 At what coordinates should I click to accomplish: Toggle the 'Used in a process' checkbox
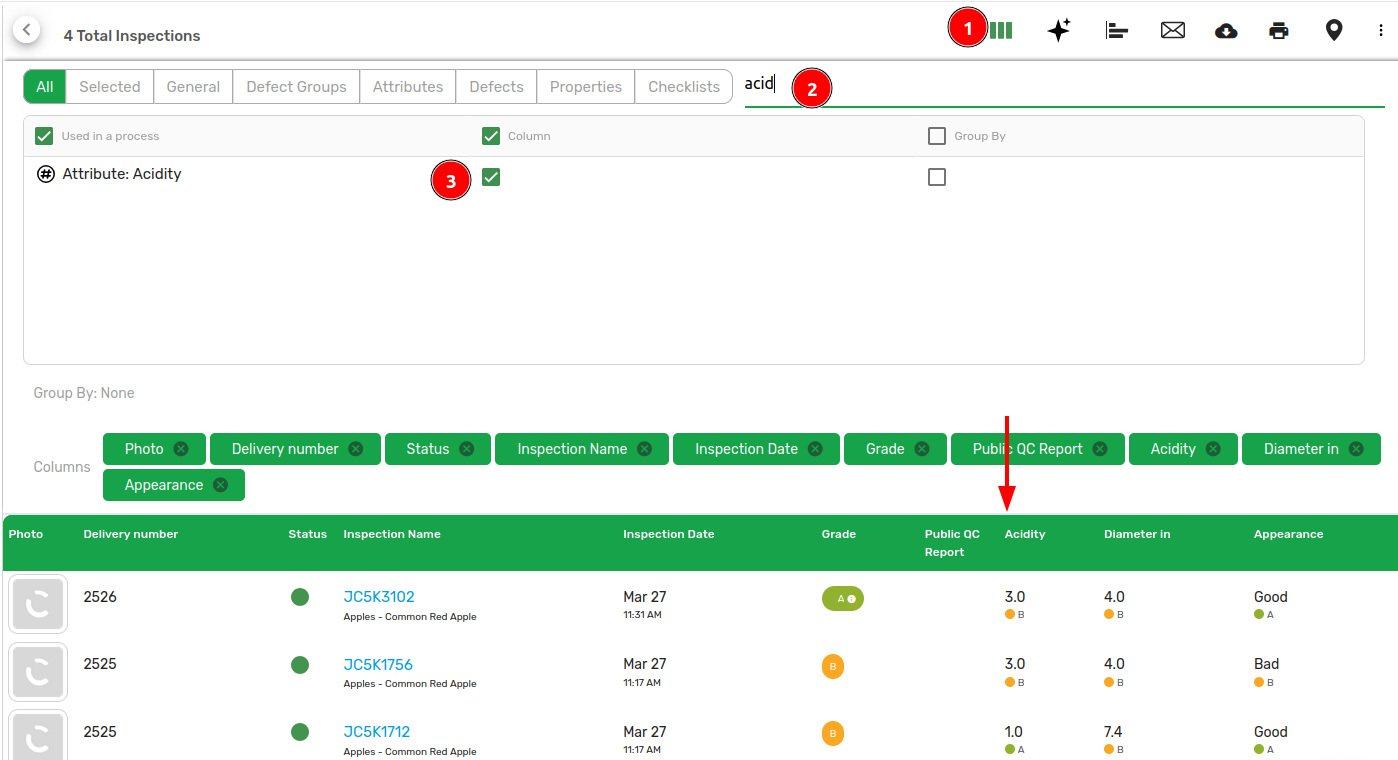[x=44, y=136]
